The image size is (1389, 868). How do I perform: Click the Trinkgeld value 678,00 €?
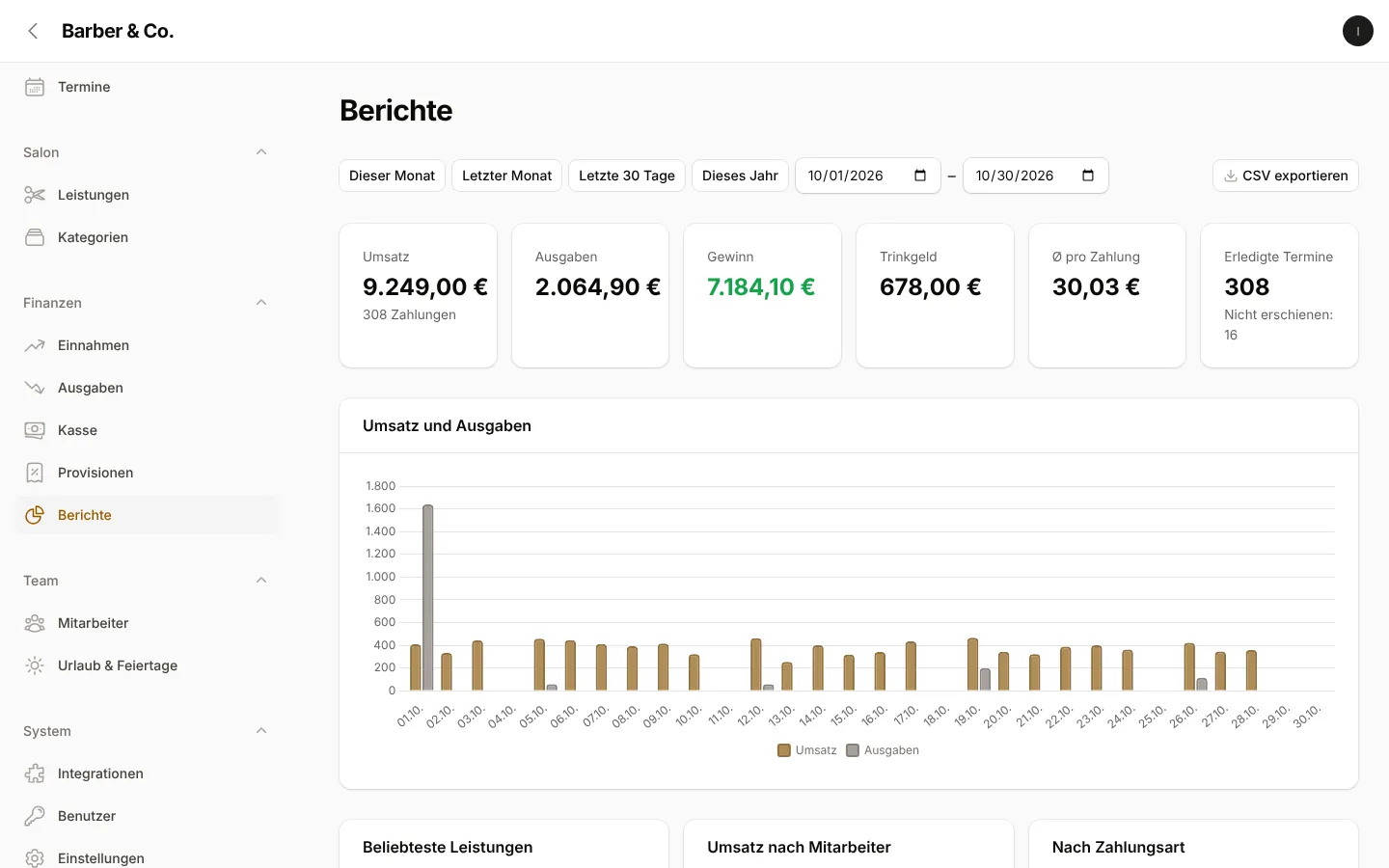[x=930, y=286]
